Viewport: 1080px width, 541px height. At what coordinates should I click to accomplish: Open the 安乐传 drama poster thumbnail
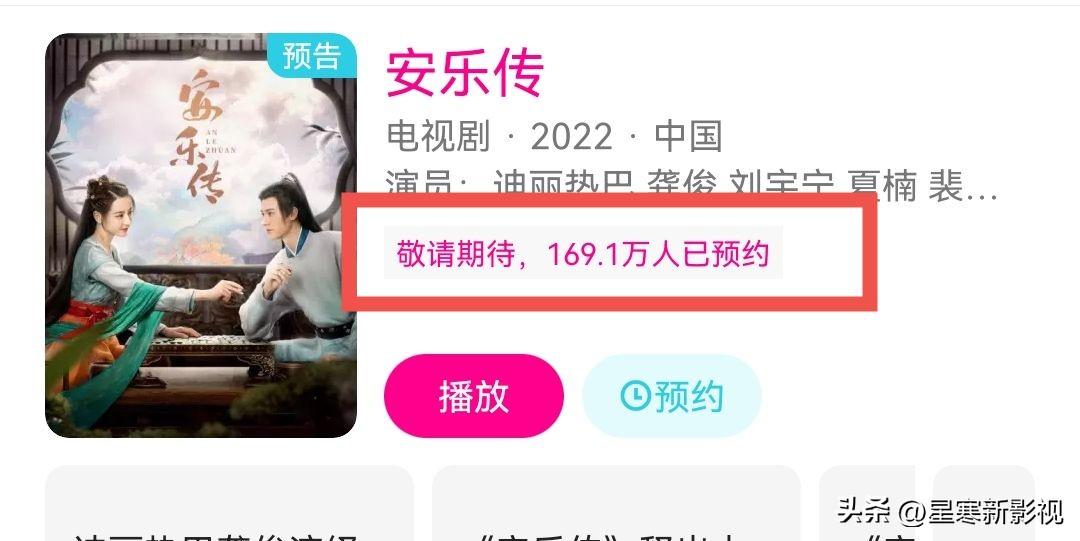coord(201,235)
